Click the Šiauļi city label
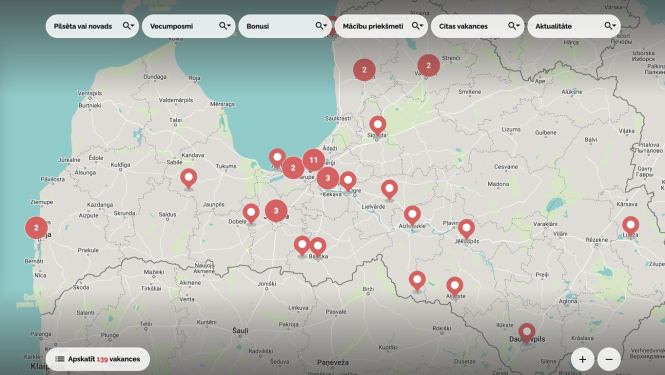 click(240, 330)
